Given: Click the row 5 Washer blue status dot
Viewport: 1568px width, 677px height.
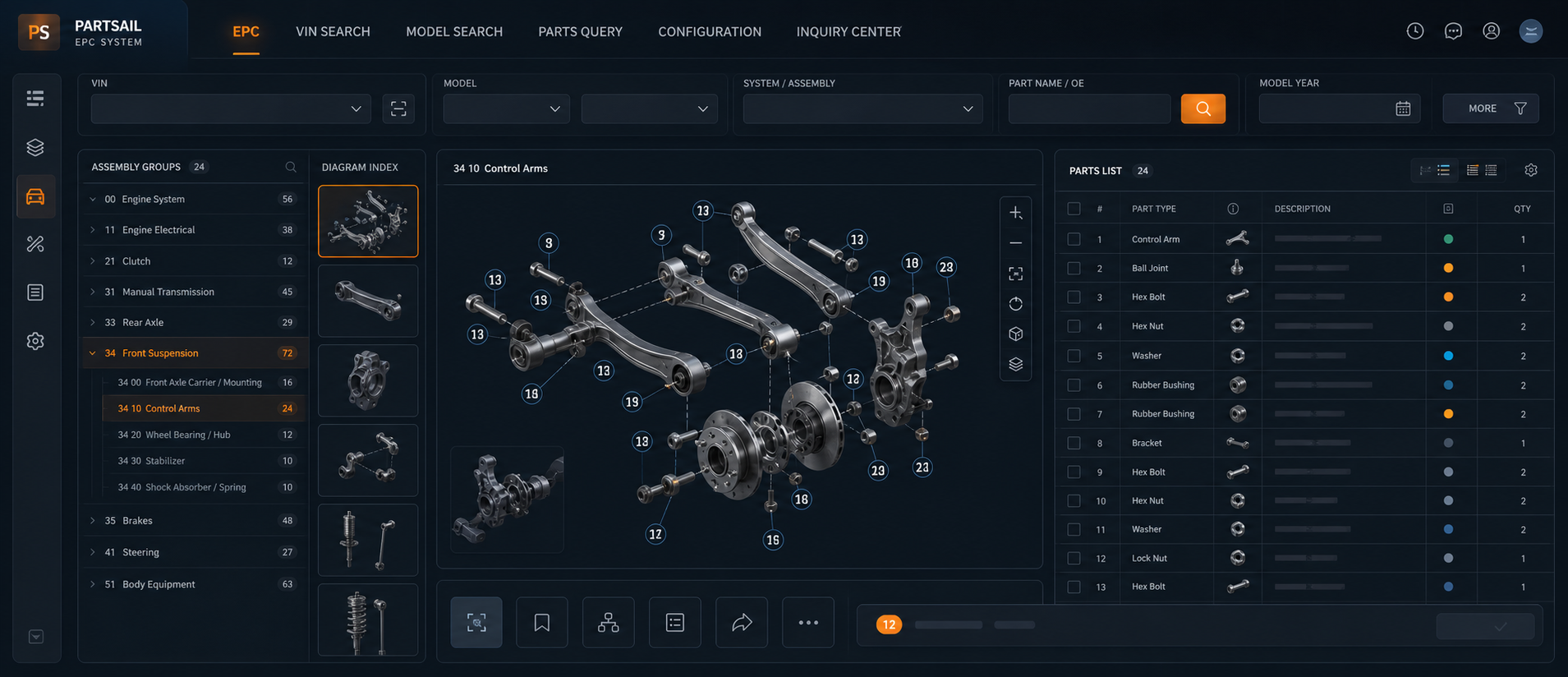Looking at the screenshot, I should coord(1448,356).
